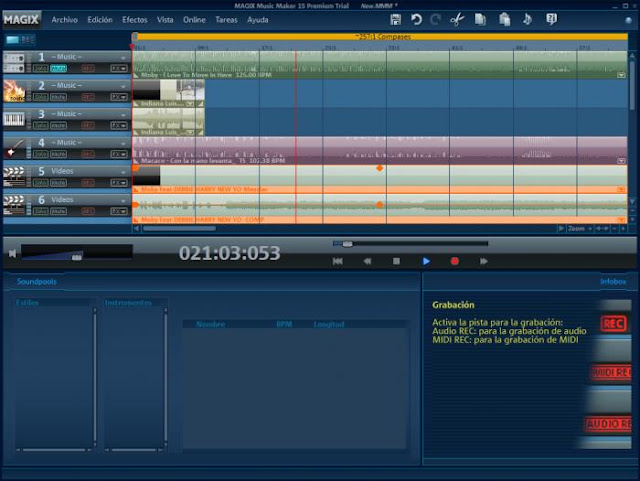Open the Archivo menu
640x481 pixels.
[64, 20]
